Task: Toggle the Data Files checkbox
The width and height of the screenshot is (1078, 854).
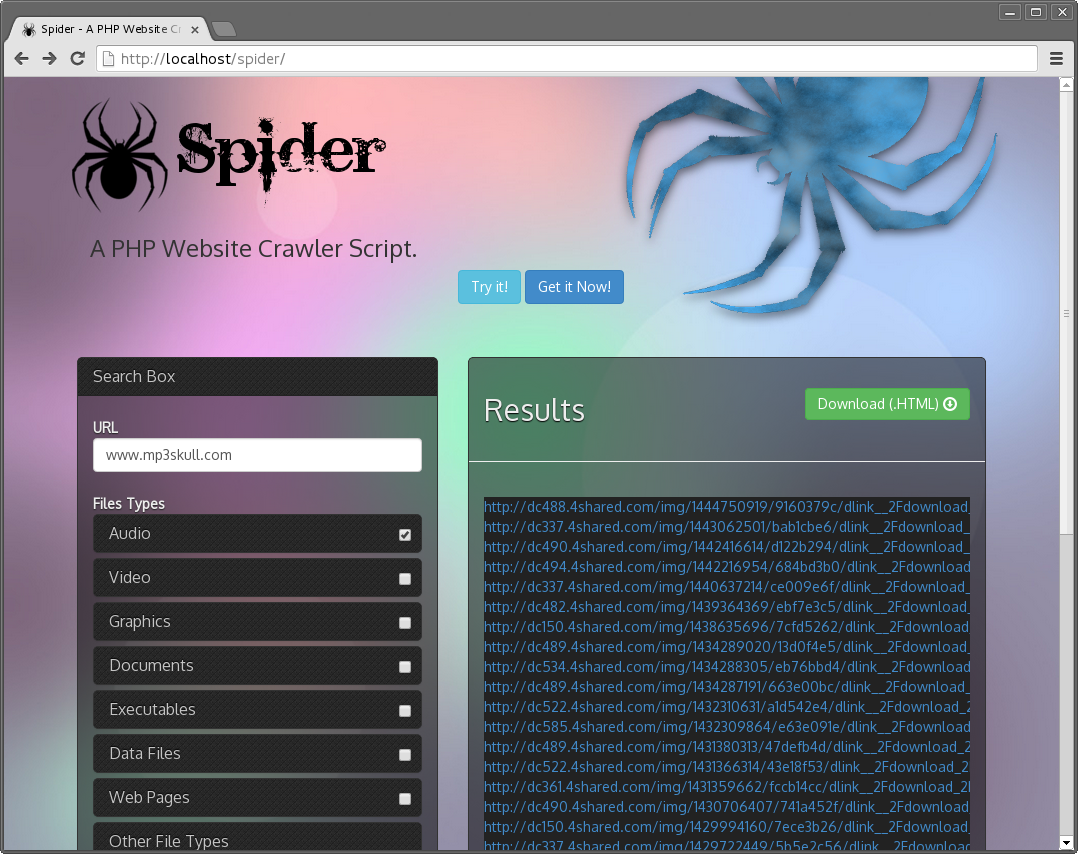Action: 405,754
